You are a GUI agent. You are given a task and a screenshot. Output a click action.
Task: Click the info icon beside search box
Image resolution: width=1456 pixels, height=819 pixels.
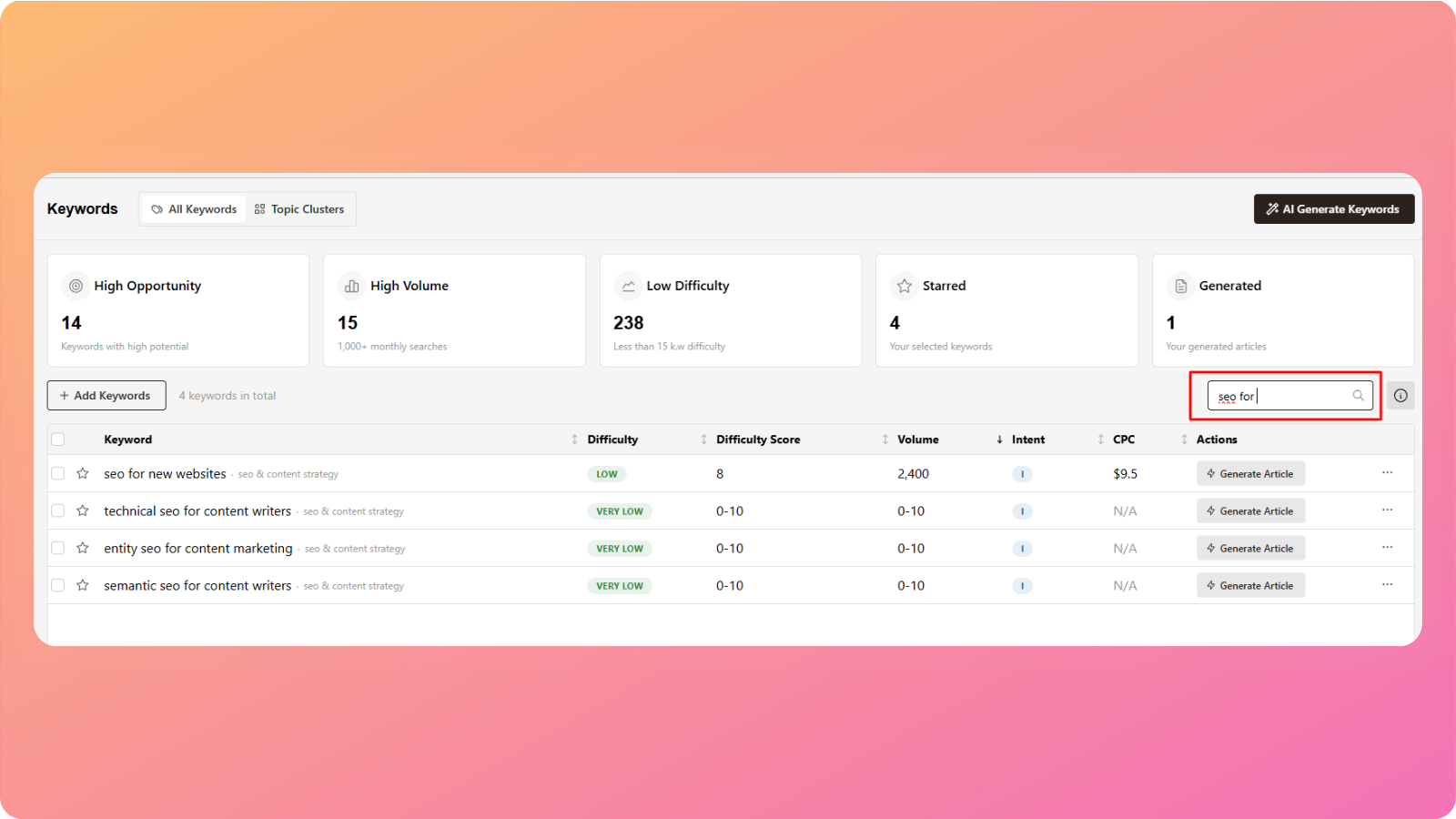click(x=1400, y=395)
